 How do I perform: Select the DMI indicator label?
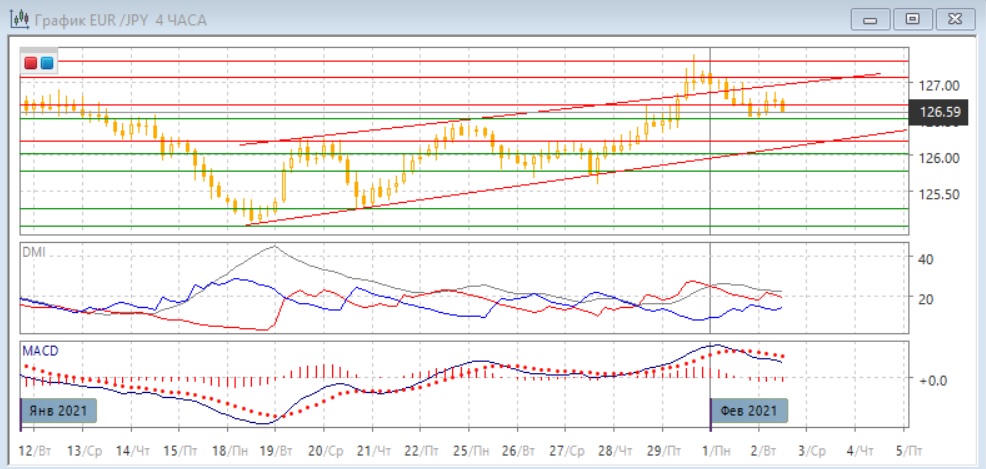tap(34, 252)
